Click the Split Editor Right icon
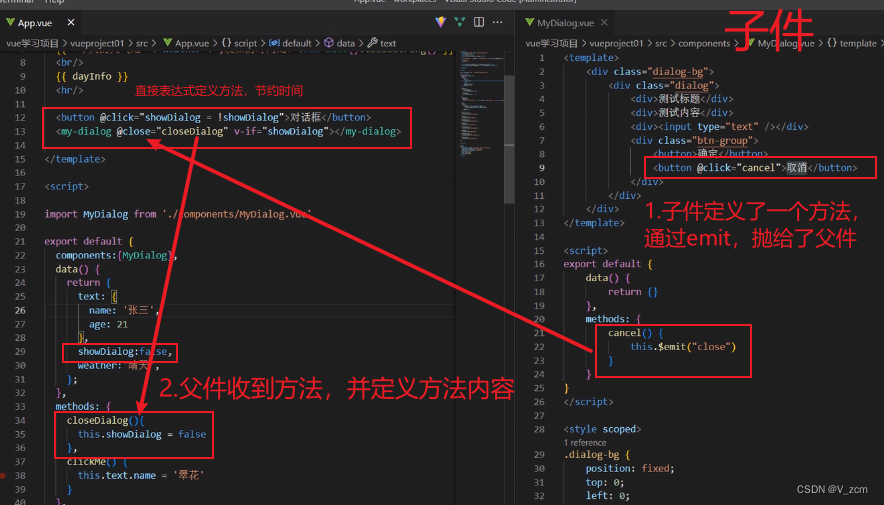This screenshot has width=884, height=505. [479, 23]
